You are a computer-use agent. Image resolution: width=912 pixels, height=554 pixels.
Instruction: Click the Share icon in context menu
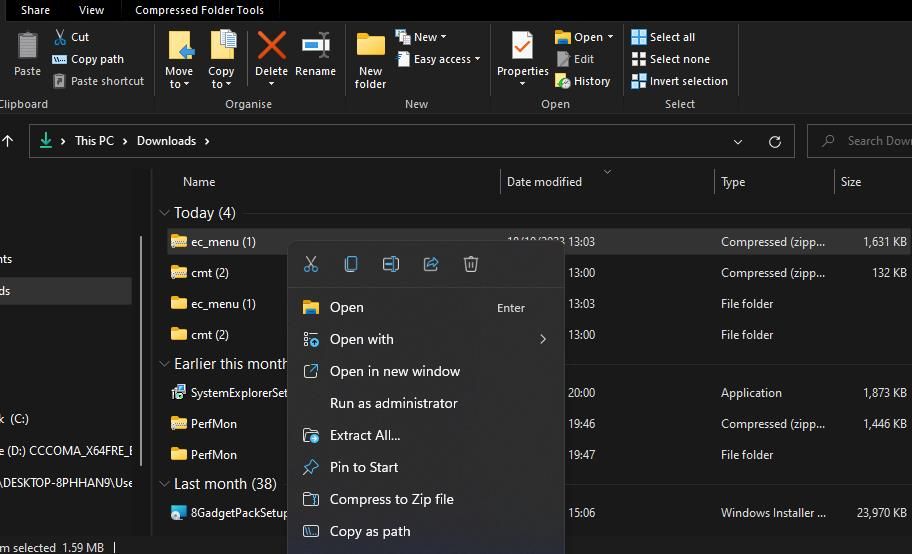[431, 264]
